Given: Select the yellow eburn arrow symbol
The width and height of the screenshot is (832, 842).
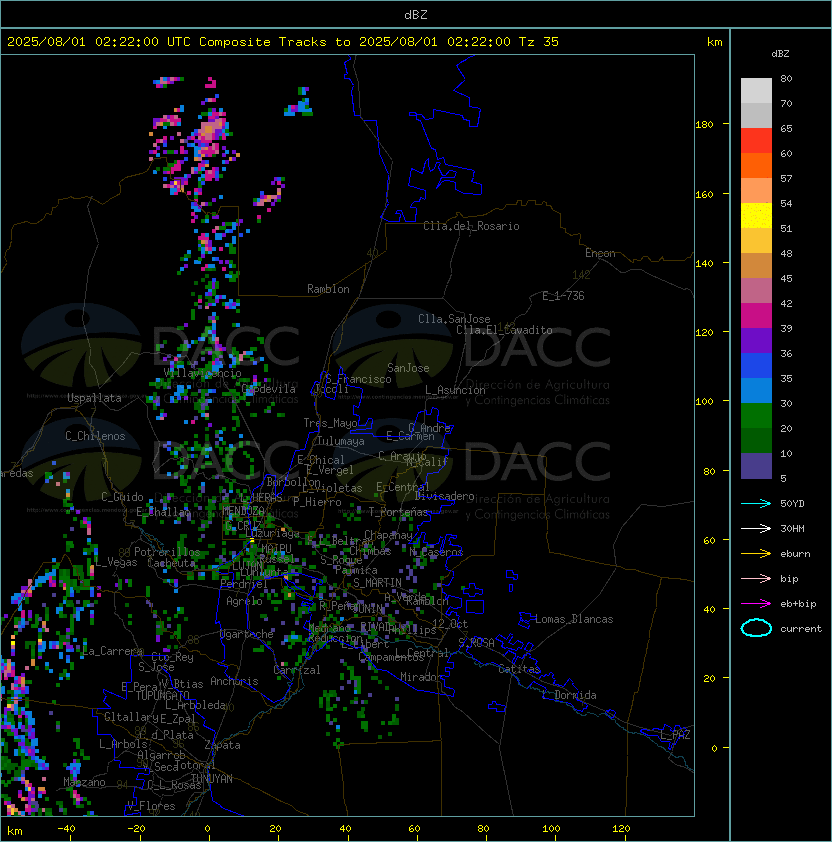Looking at the screenshot, I should [x=756, y=553].
